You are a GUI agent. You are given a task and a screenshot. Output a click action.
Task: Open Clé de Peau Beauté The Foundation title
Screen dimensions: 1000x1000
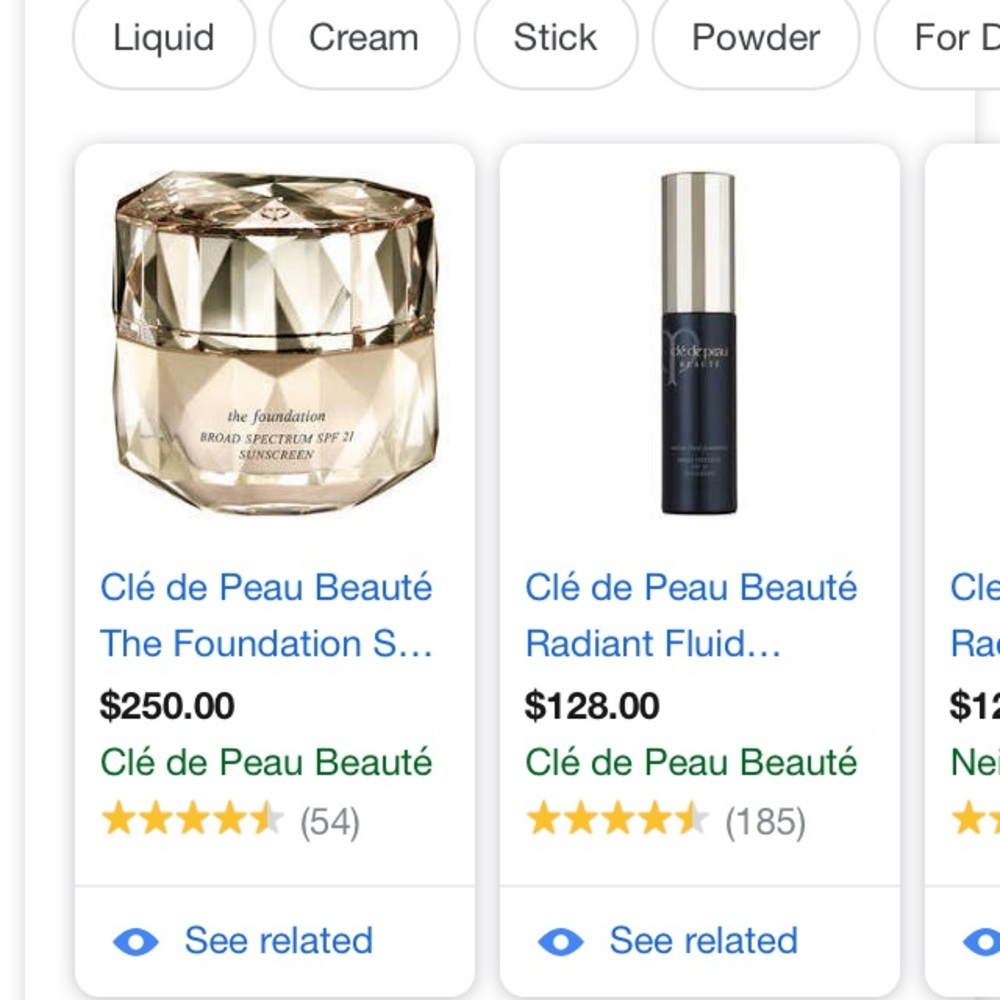pos(266,615)
